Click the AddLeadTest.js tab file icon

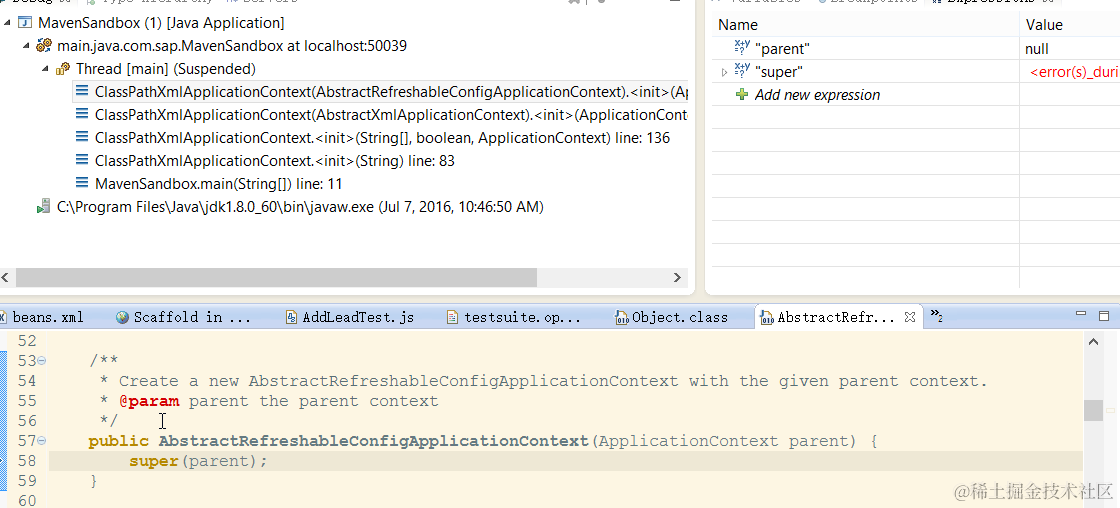pyautogui.click(x=291, y=317)
